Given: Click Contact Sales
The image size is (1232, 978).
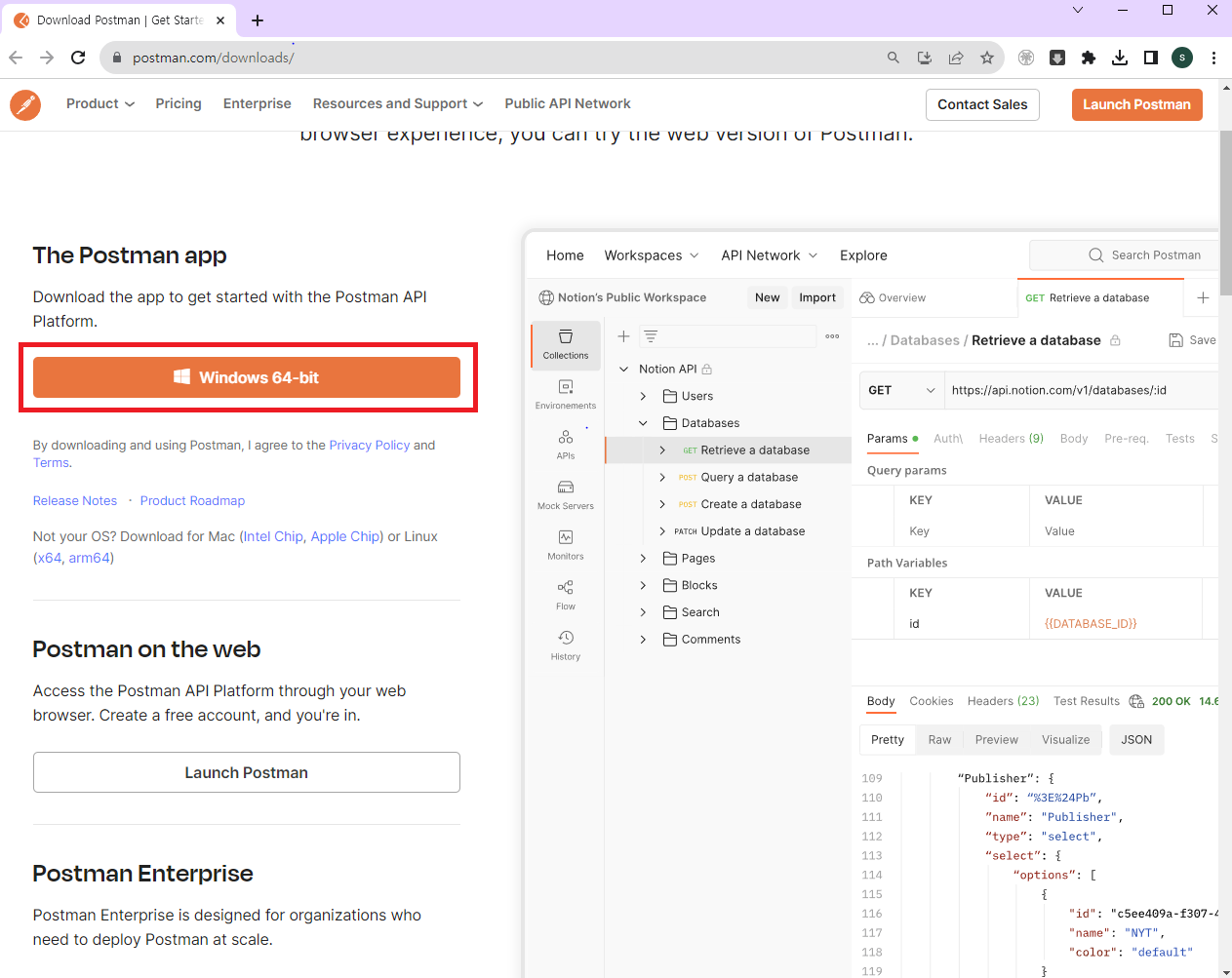Looking at the screenshot, I should [x=982, y=104].
